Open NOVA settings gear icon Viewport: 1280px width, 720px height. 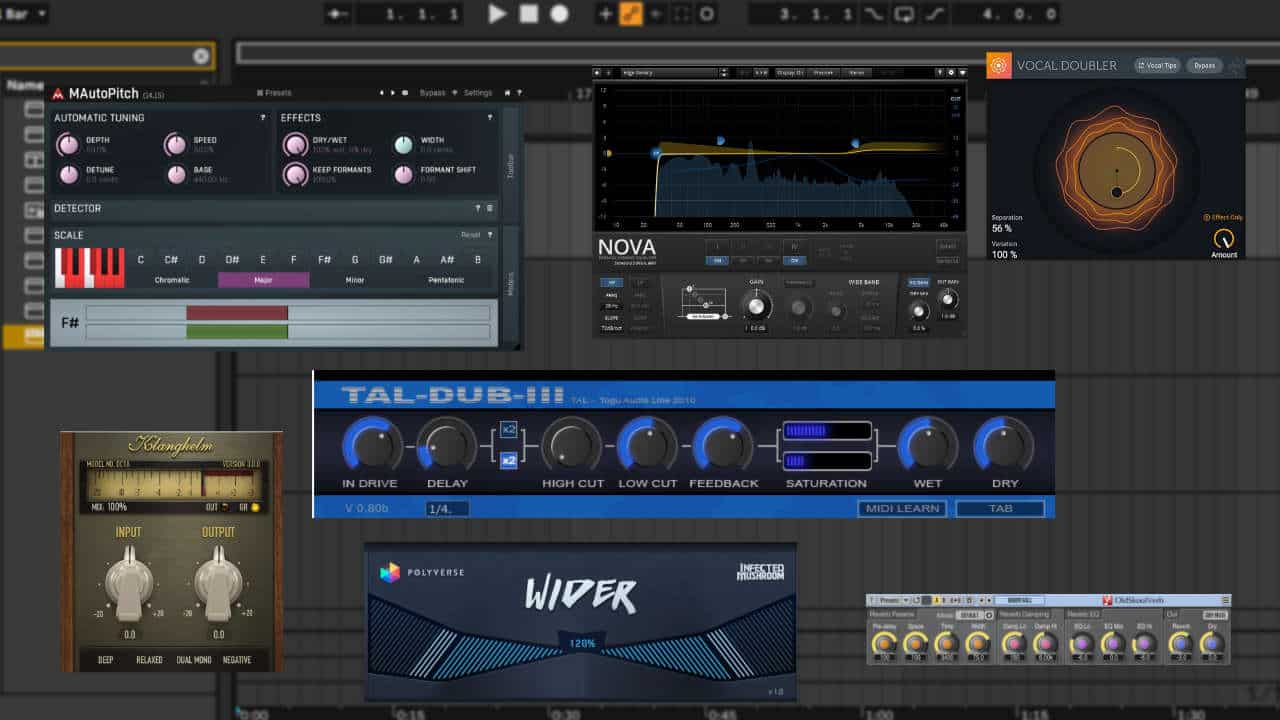tap(950, 72)
